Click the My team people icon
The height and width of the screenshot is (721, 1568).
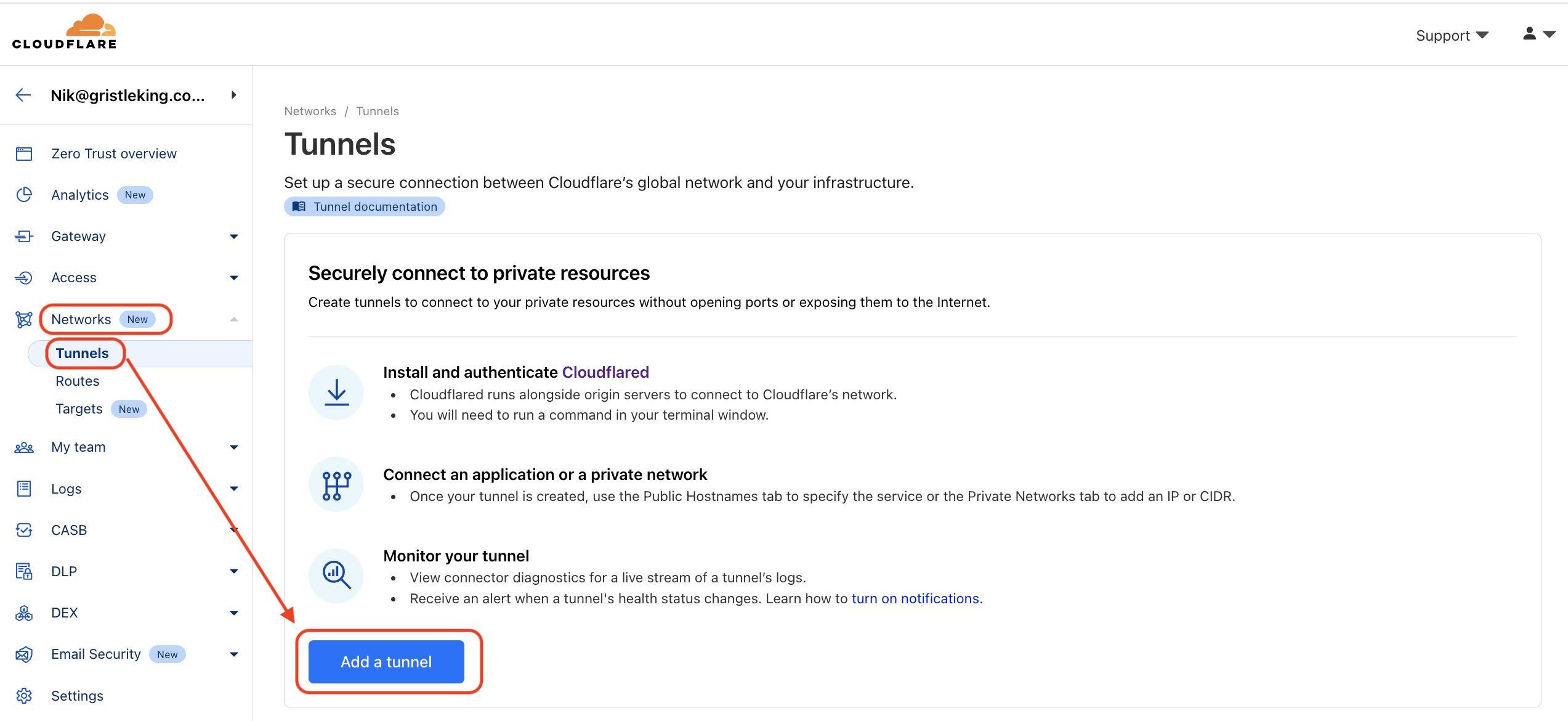click(24, 447)
